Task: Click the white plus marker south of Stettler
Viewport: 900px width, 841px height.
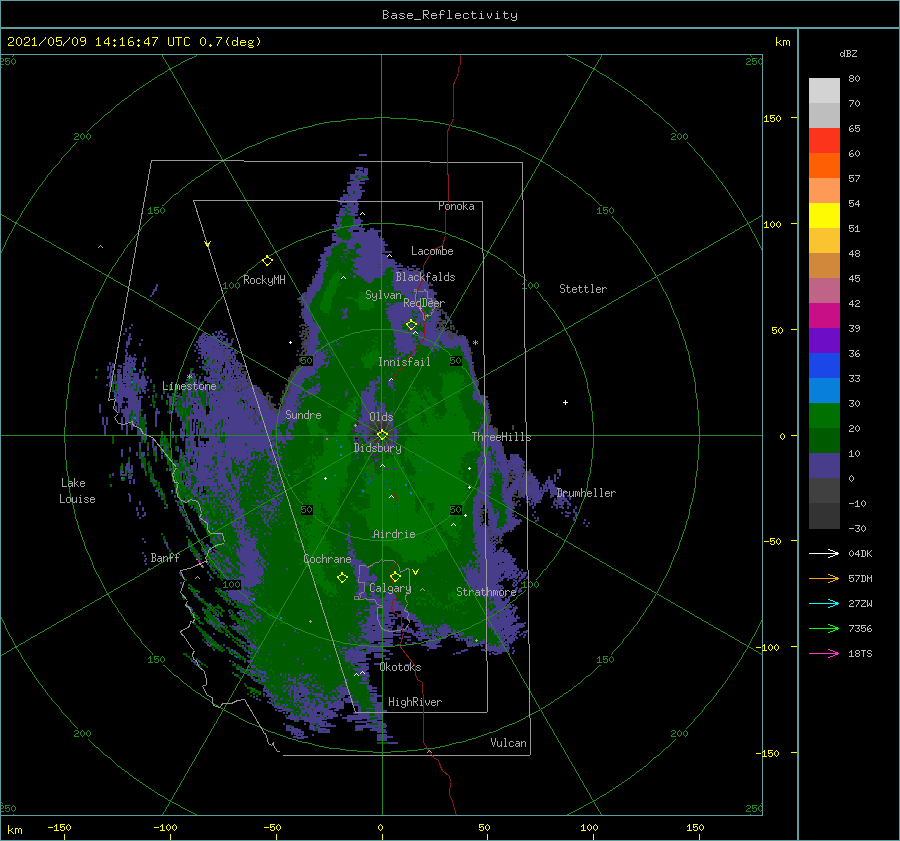Action: tap(565, 402)
